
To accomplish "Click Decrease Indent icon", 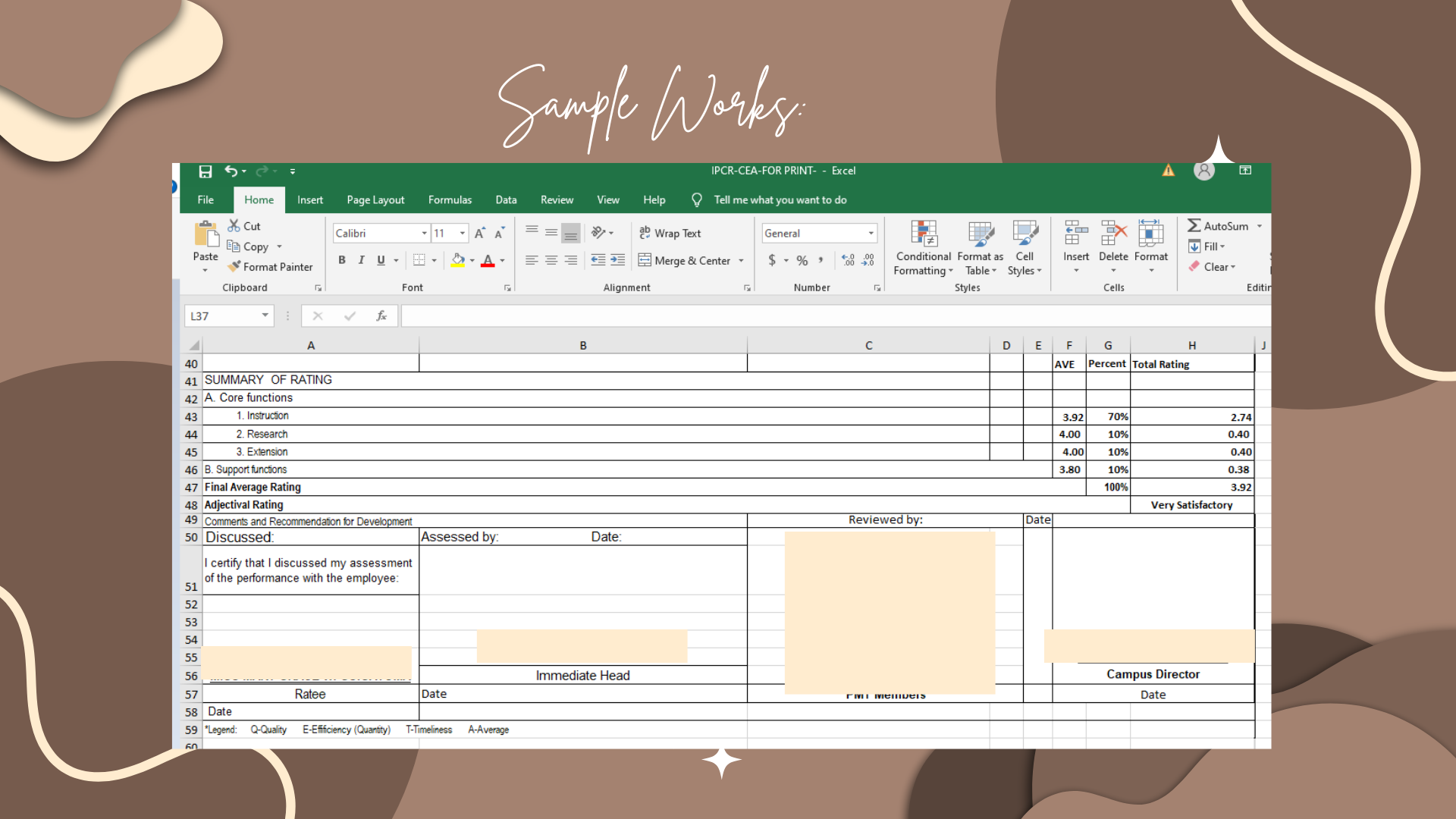I will click(x=598, y=260).
